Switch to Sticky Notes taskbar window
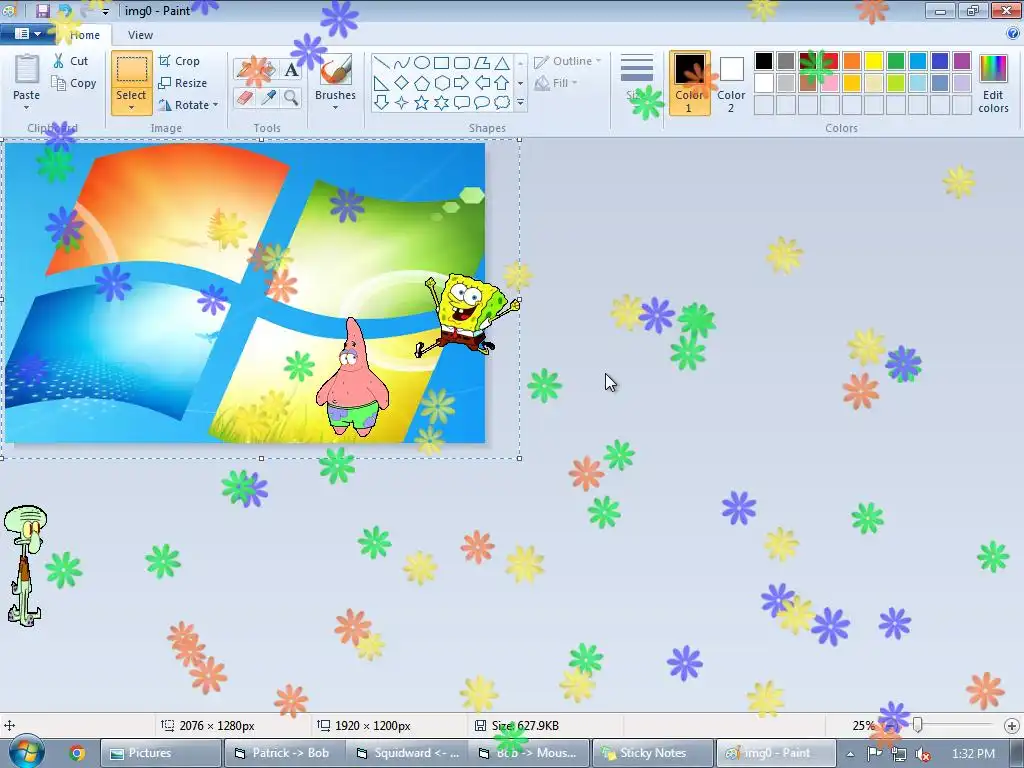Viewport: 1024px width, 768px height. [x=653, y=753]
